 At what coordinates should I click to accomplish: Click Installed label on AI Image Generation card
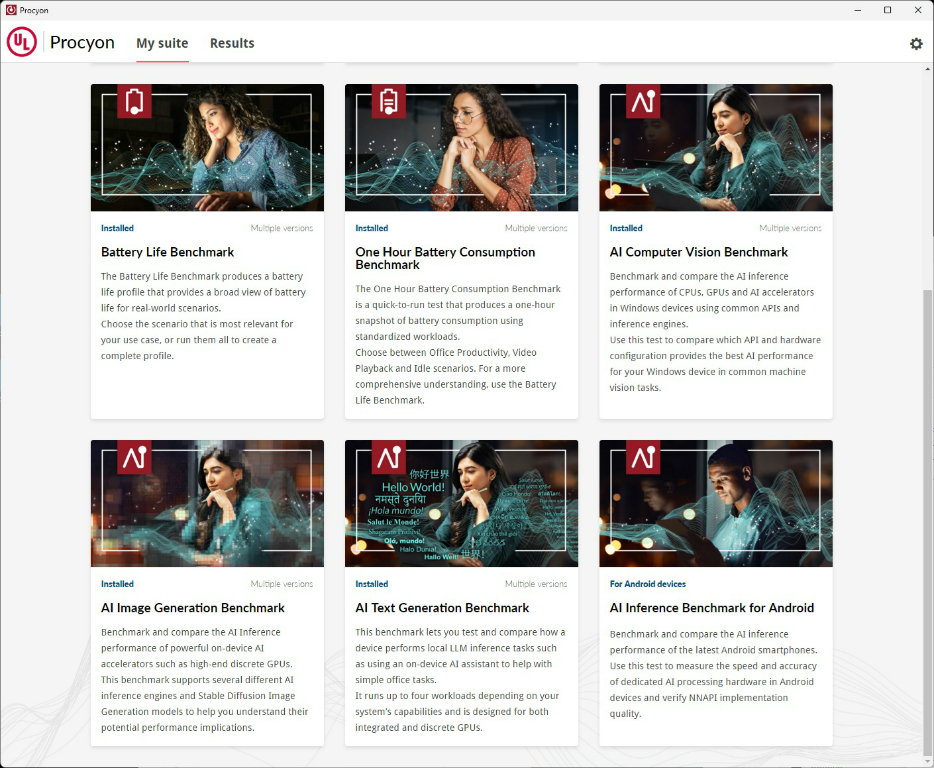[117, 584]
